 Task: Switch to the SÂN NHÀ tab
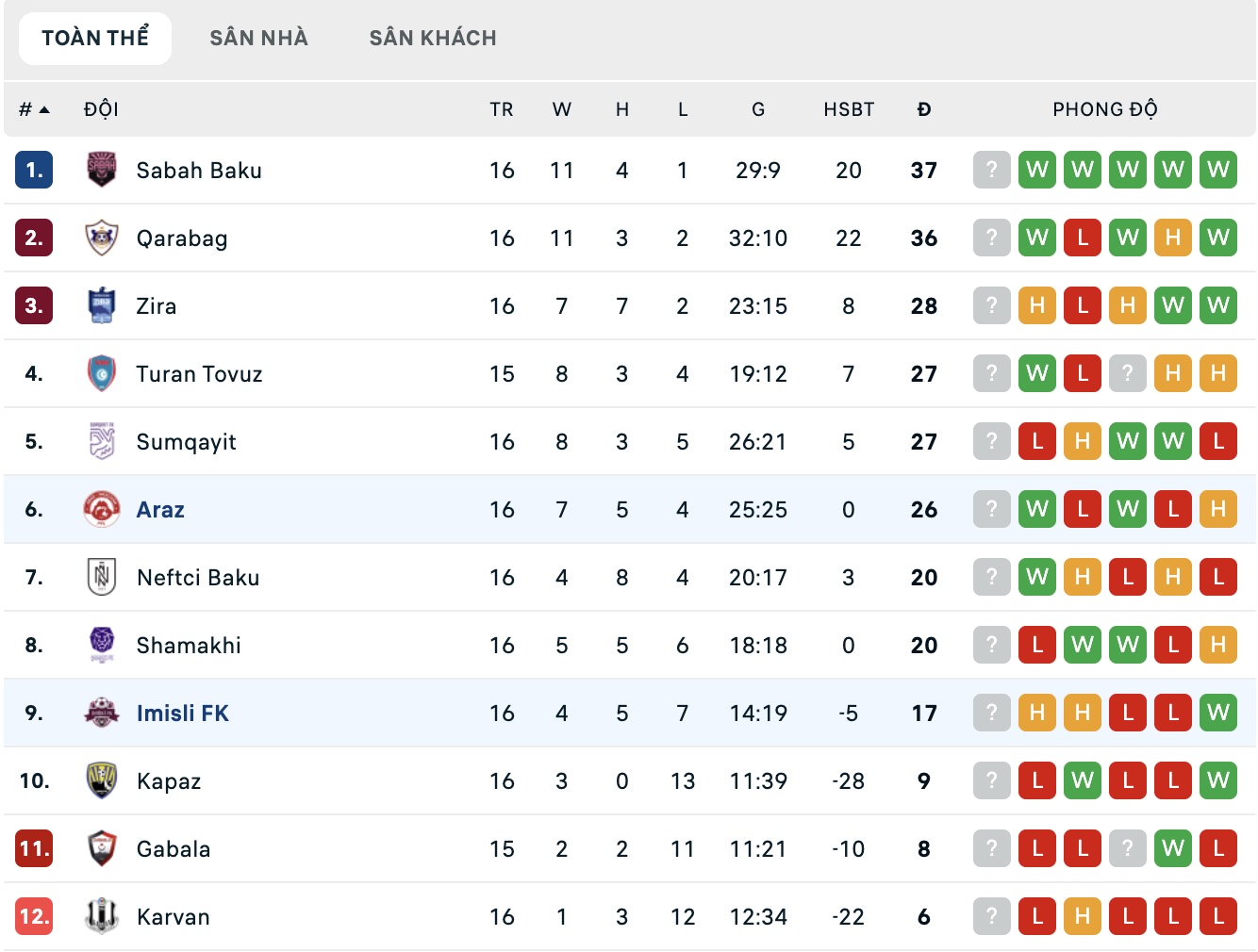coord(258,39)
